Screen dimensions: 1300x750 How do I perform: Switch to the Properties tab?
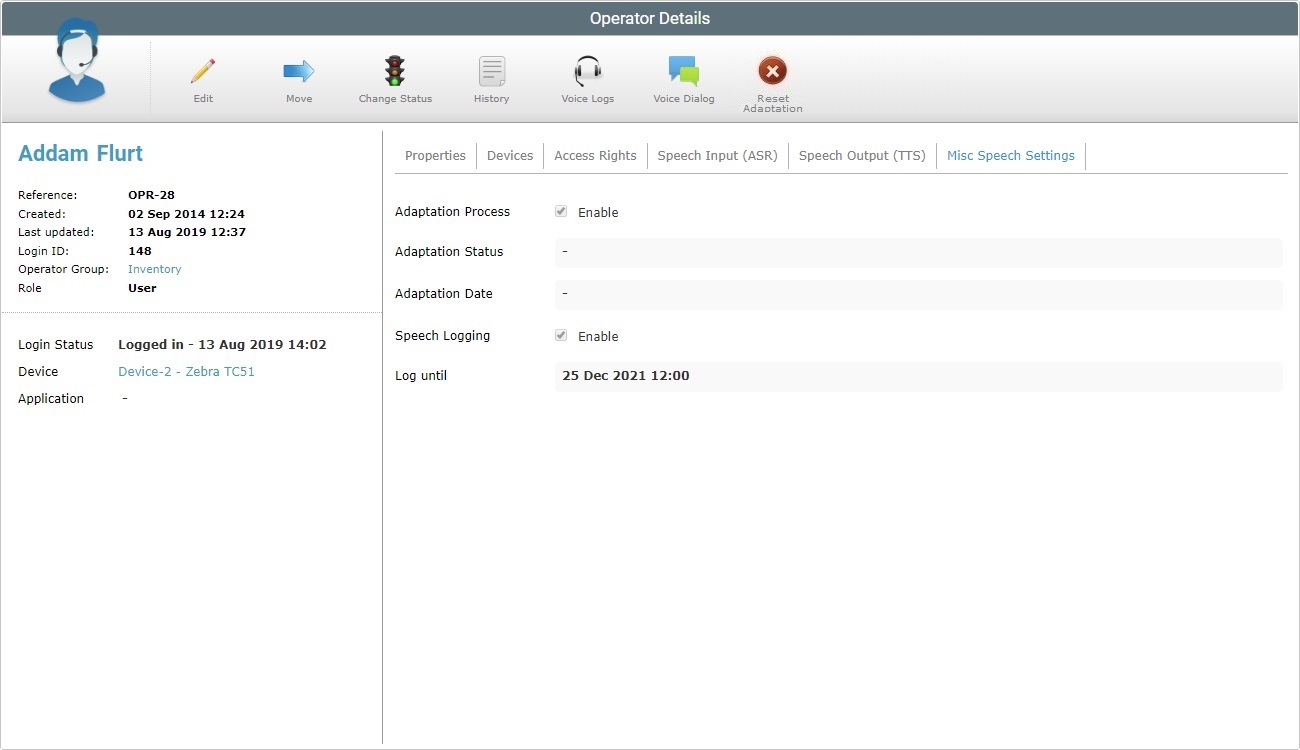click(x=435, y=155)
